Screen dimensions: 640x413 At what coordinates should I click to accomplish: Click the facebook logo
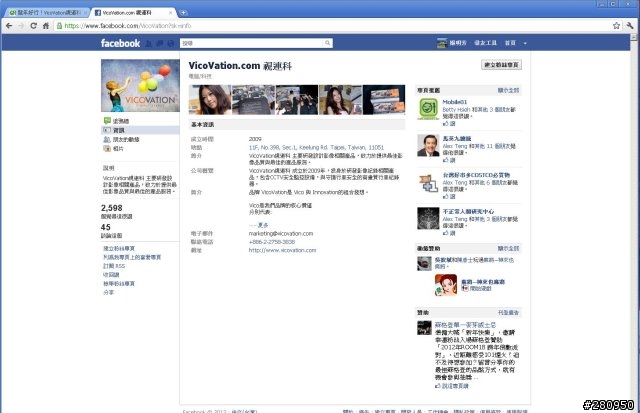120,43
